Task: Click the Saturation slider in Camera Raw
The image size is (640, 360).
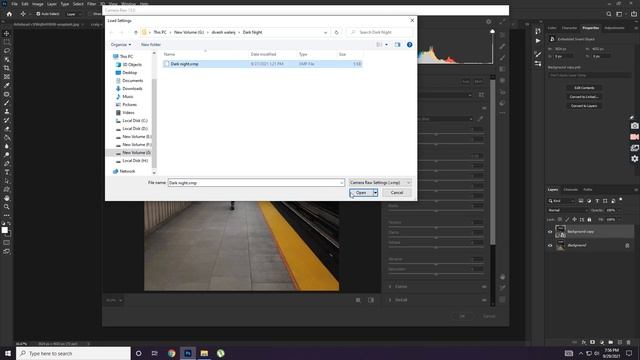Action: (x=436, y=274)
